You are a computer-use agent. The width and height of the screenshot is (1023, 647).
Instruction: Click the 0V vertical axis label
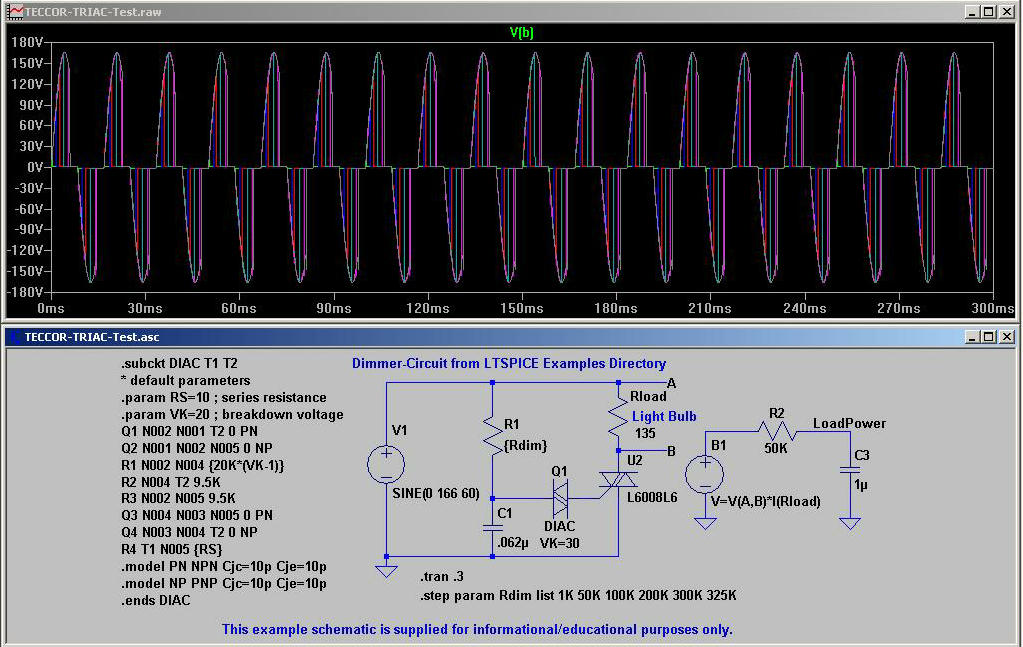click(x=35, y=167)
